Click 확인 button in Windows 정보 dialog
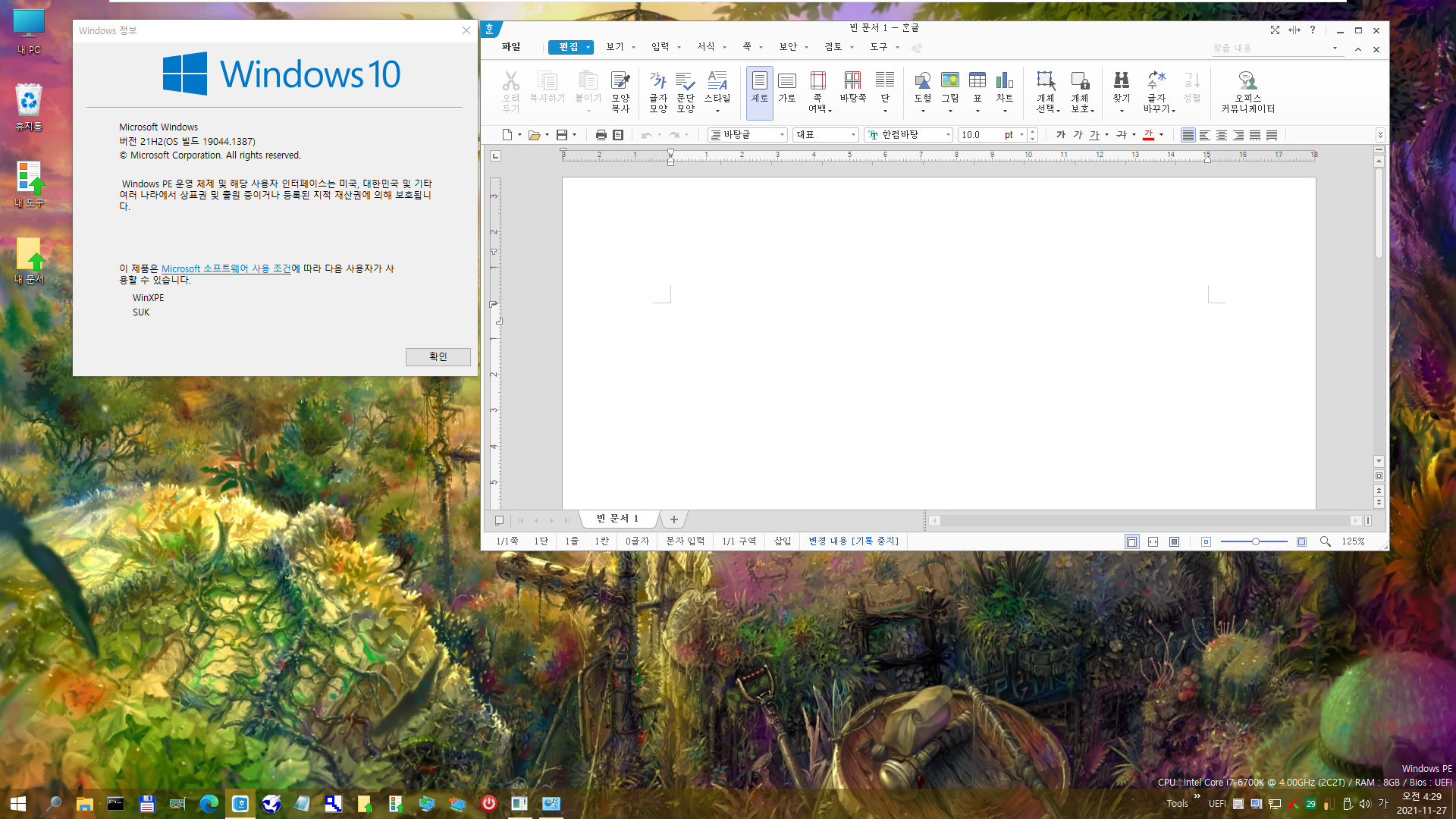Viewport: 1456px width, 819px height. point(438,356)
